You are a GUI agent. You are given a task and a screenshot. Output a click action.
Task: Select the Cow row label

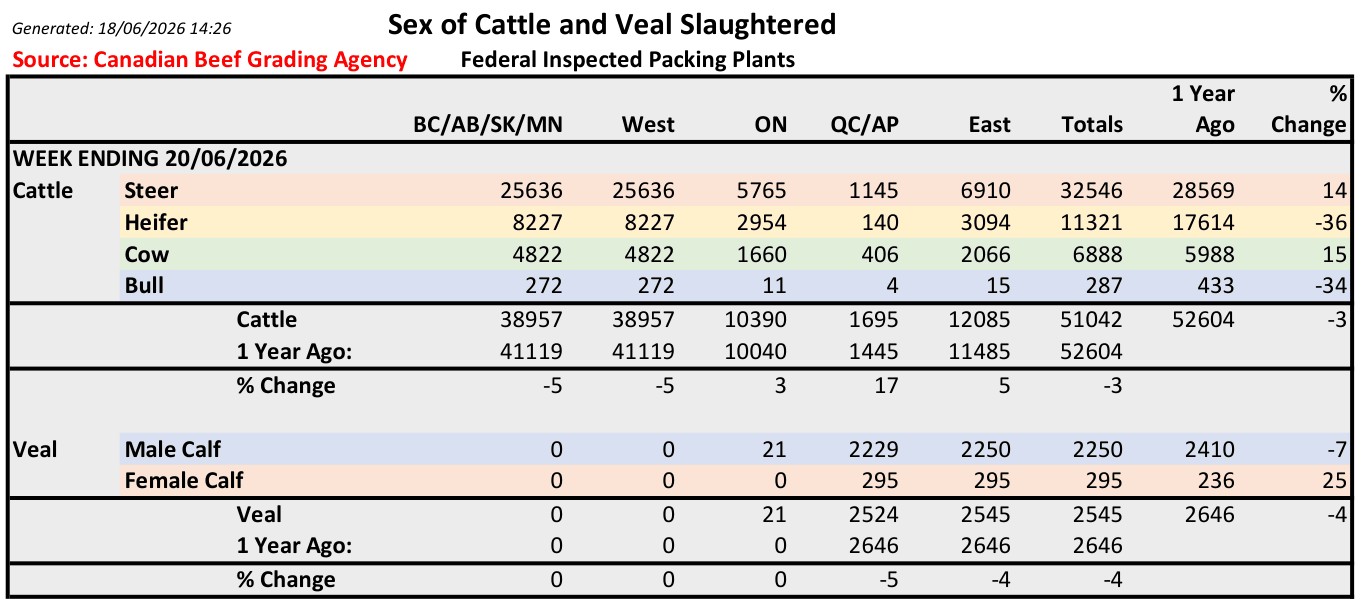tap(146, 254)
